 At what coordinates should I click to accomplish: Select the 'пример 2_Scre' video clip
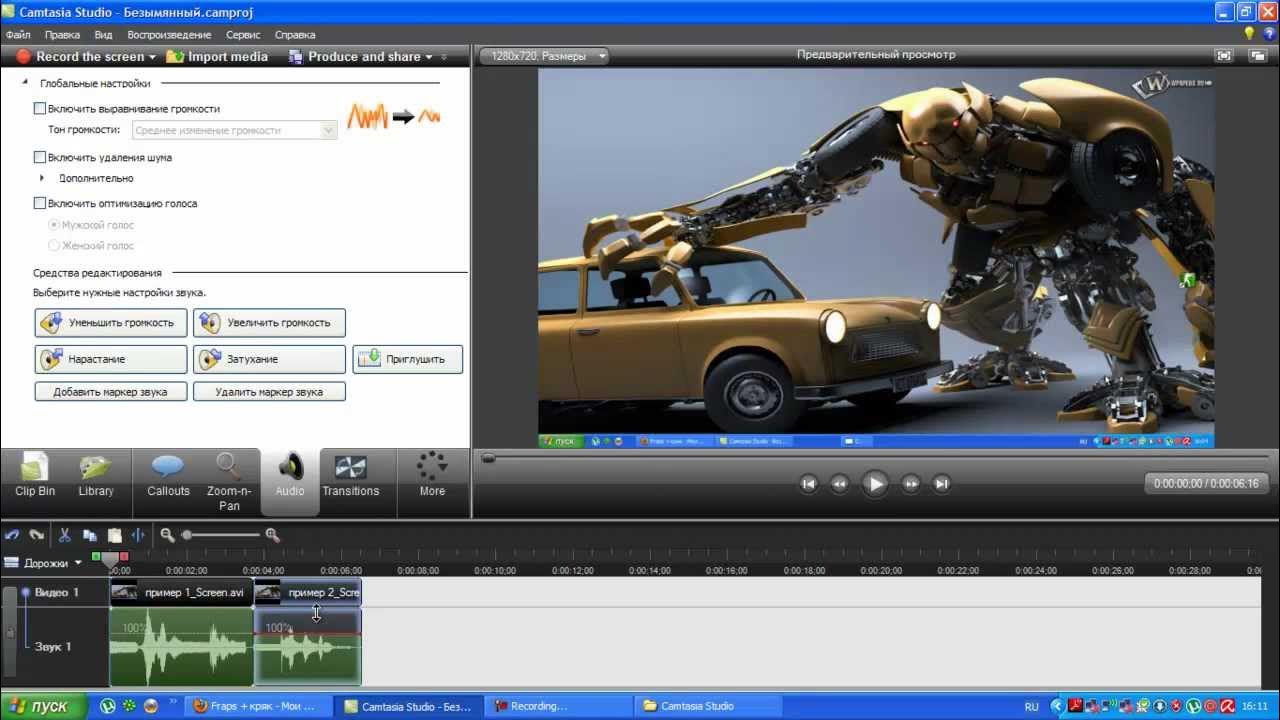click(x=308, y=592)
